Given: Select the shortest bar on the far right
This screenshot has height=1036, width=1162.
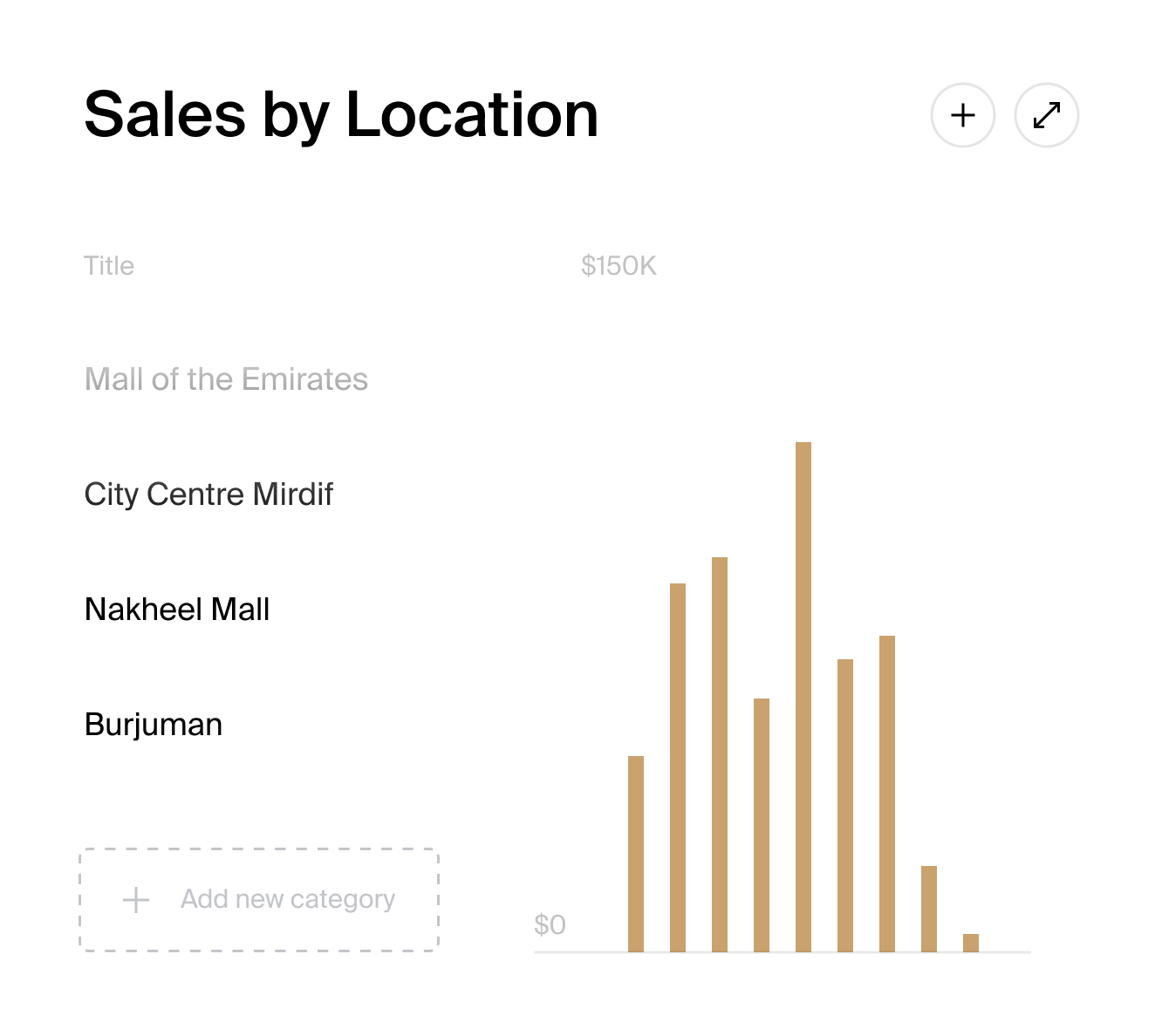Looking at the screenshot, I should click(x=970, y=944).
